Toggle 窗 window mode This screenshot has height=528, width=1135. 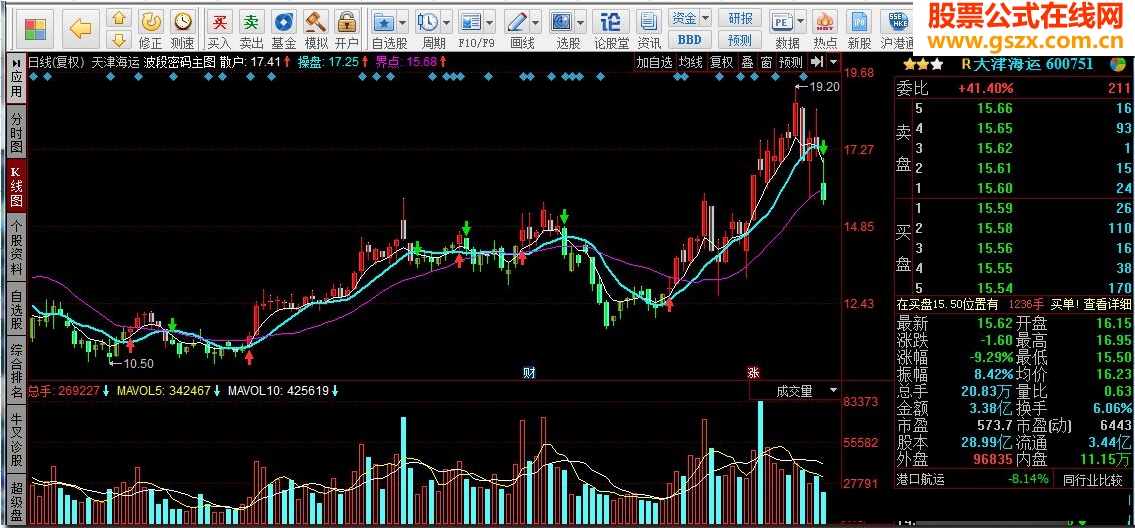(766, 62)
